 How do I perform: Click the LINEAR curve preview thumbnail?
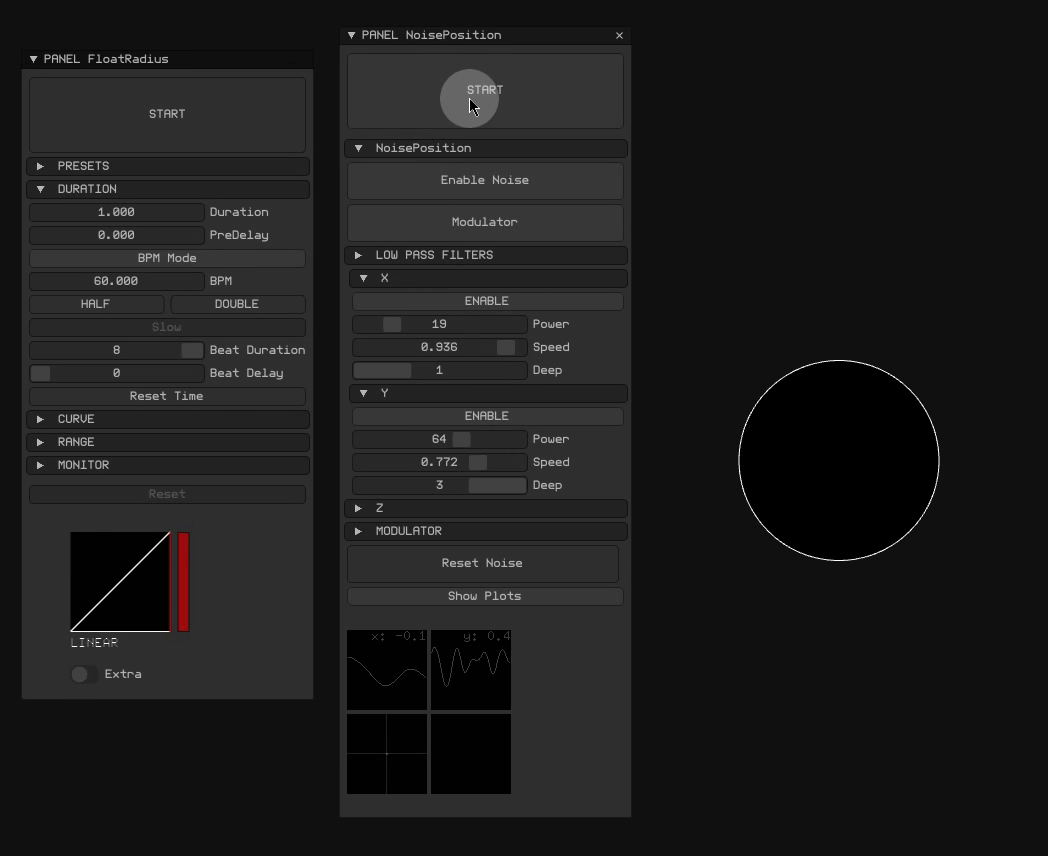120,582
